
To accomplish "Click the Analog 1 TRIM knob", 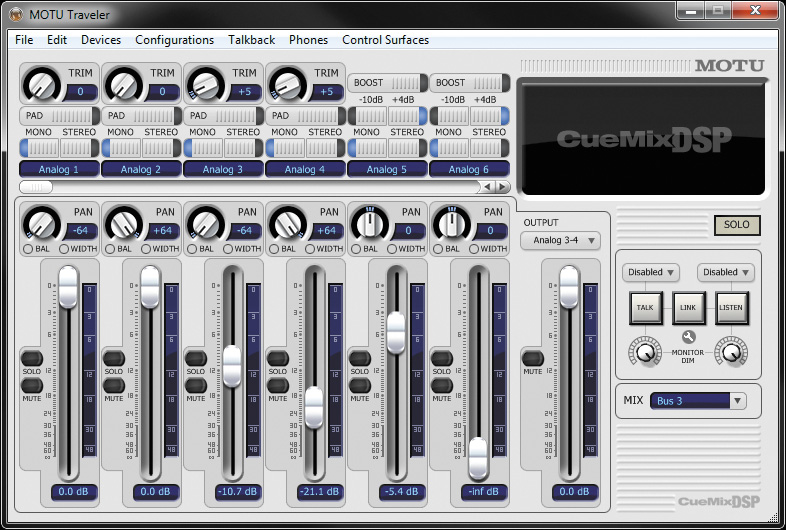I will pyautogui.click(x=42, y=84).
